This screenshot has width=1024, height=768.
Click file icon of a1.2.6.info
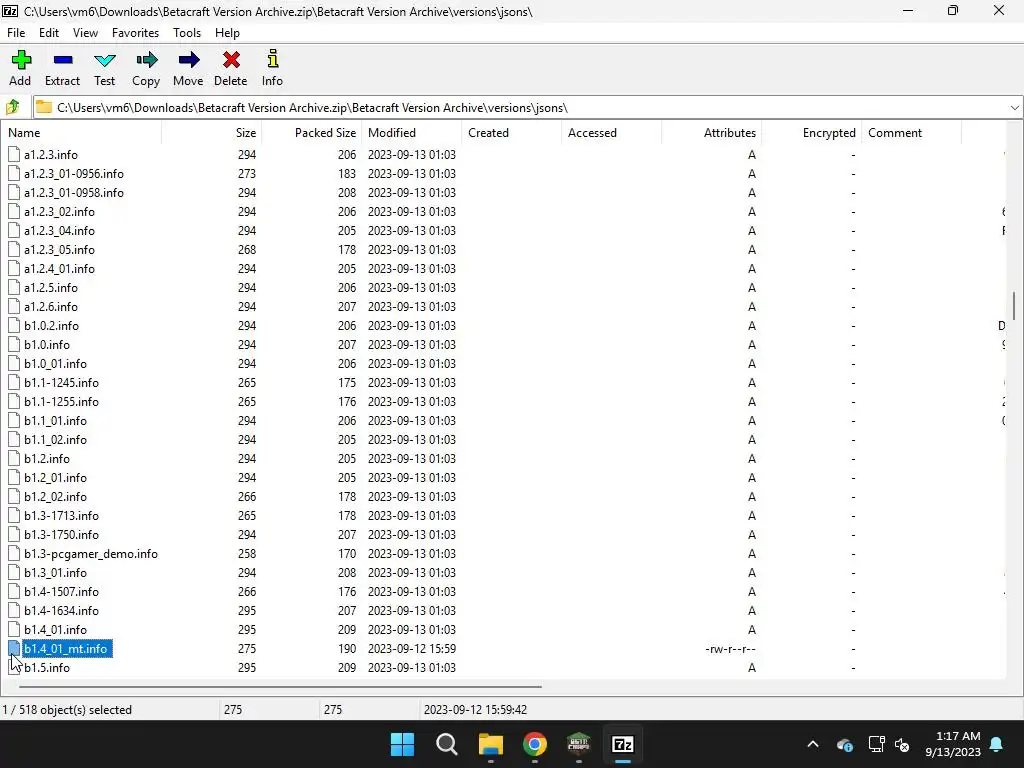[14, 306]
